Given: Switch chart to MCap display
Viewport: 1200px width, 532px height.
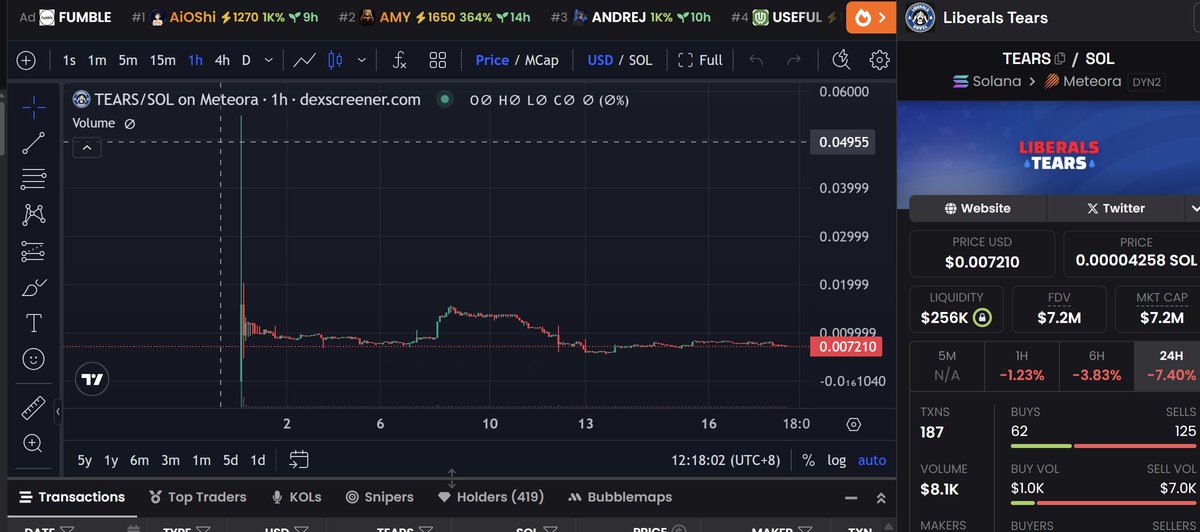Looking at the screenshot, I should pyautogui.click(x=542, y=60).
